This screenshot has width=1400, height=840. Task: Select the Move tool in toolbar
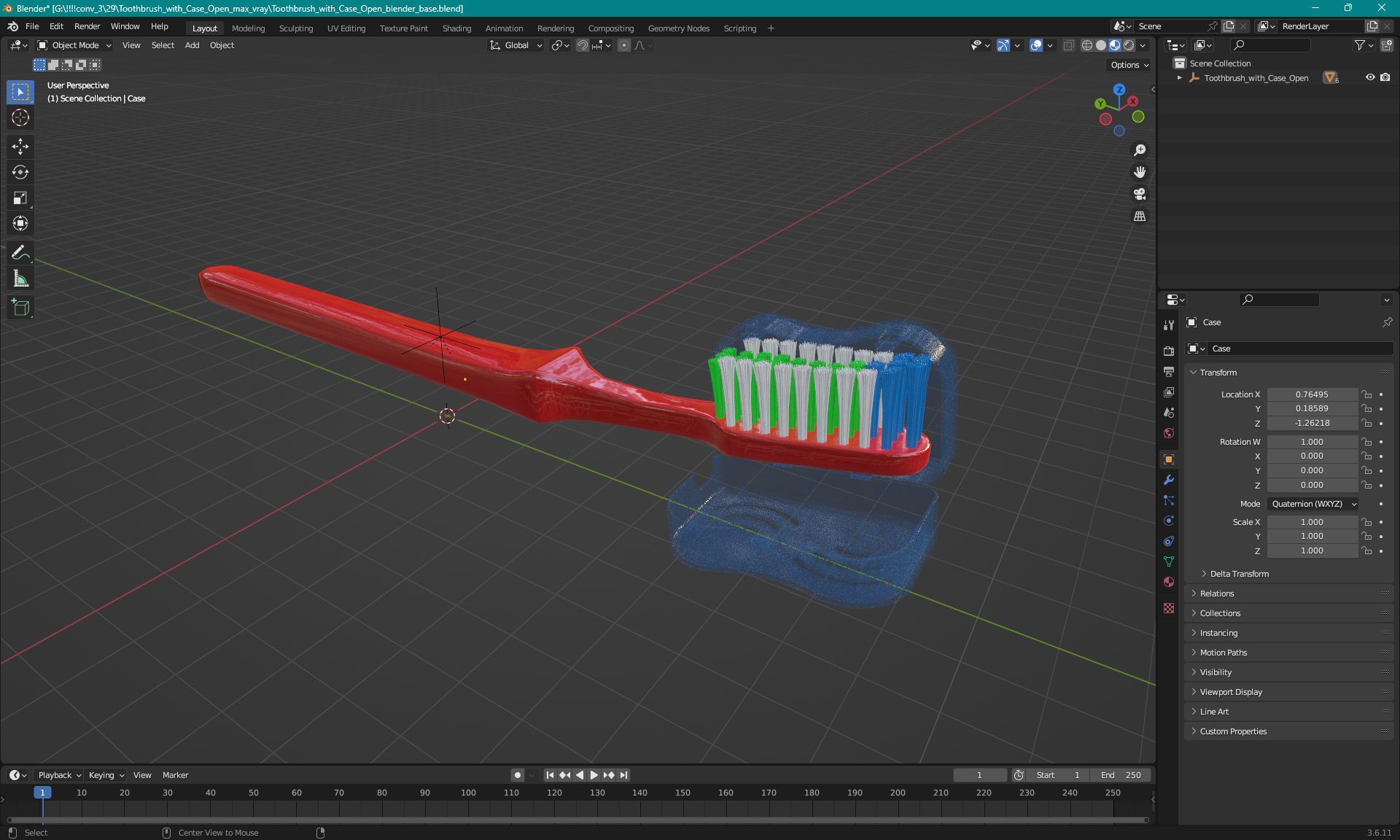[20, 147]
